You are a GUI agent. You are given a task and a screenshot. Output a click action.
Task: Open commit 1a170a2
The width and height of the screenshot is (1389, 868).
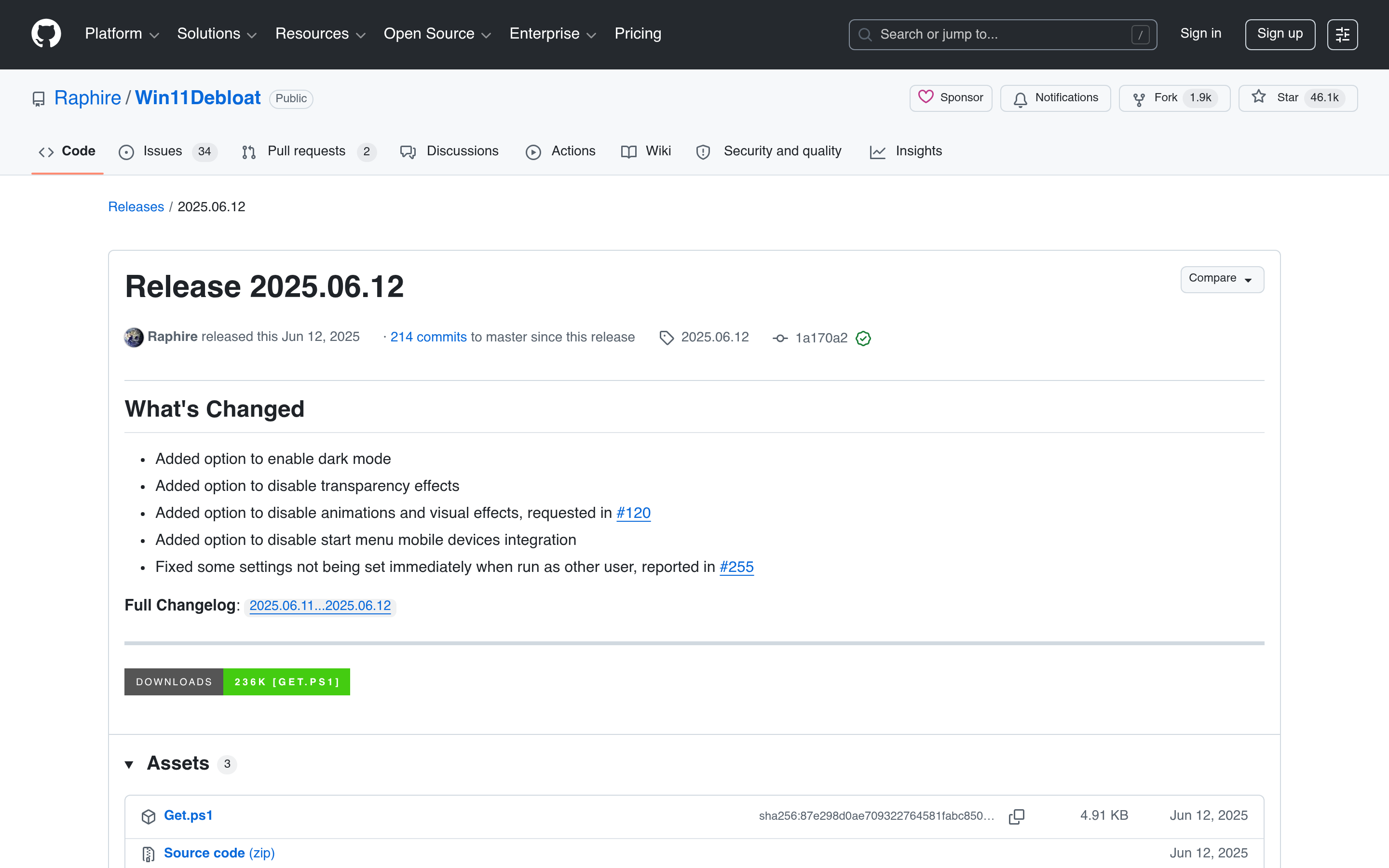point(821,338)
